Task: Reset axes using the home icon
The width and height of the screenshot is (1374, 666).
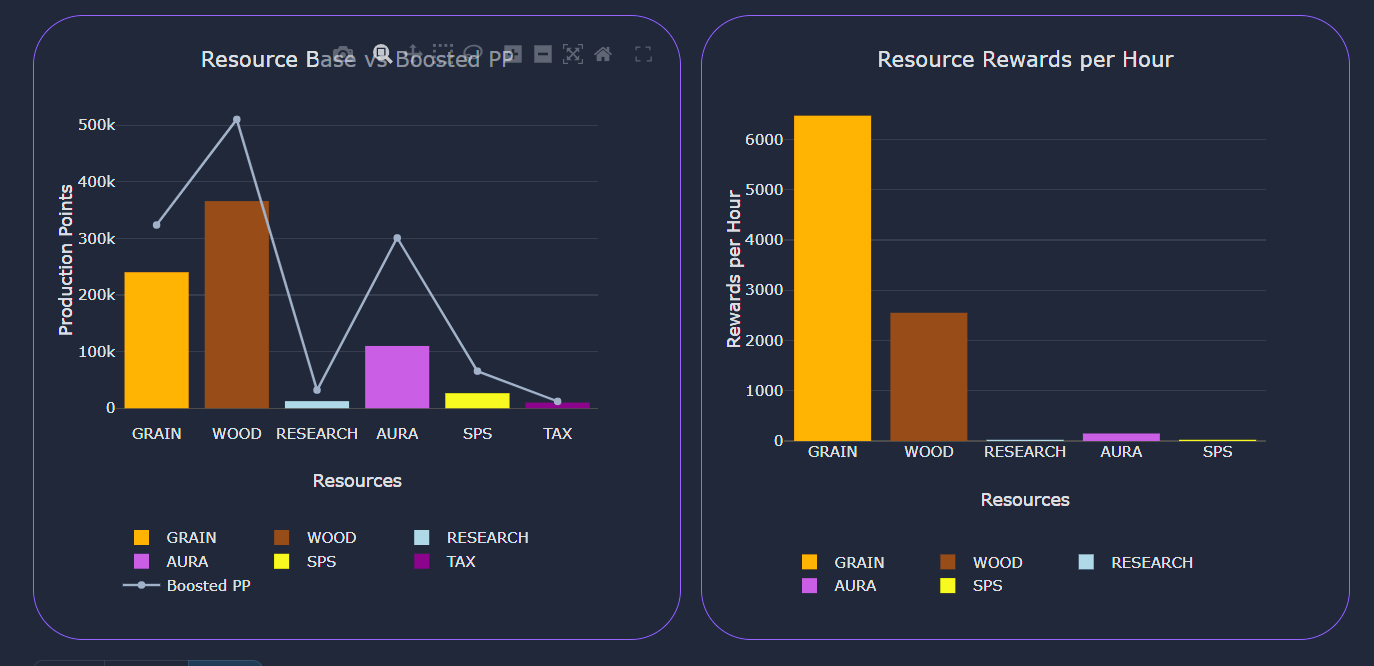Action: [603, 54]
